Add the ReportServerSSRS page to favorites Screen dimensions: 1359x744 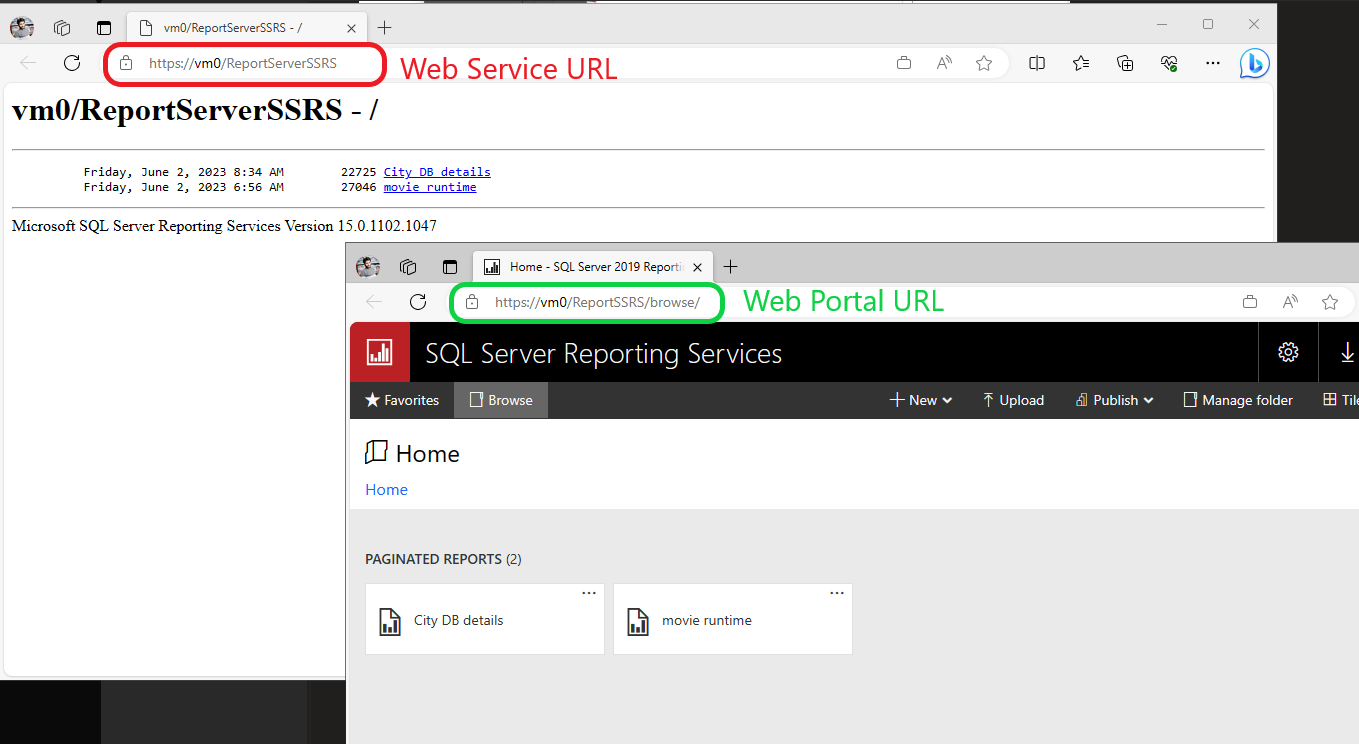984,63
